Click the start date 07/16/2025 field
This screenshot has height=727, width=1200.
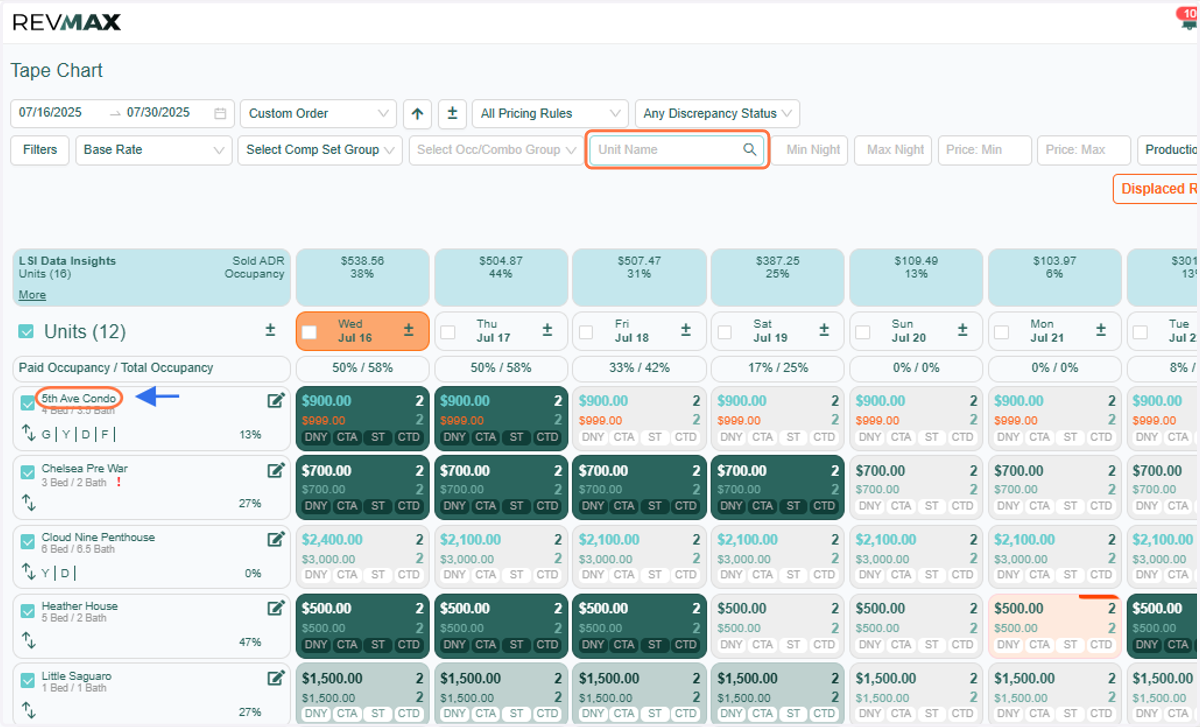pos(50,113)
